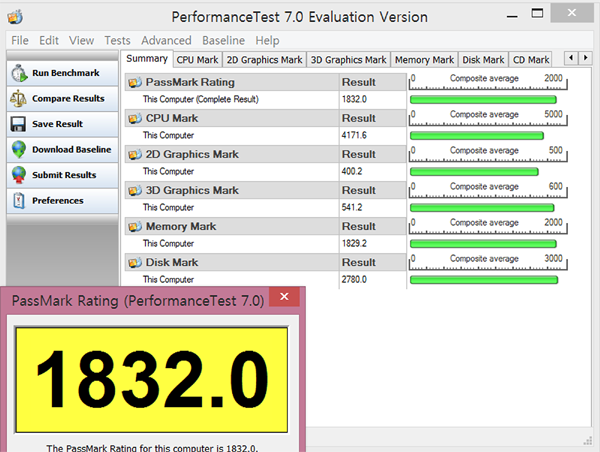Click the icon beside 2D Graphics Mark header
Viewport: 600px width, 452px height.
pyautogui.click(x=135, y=154)
